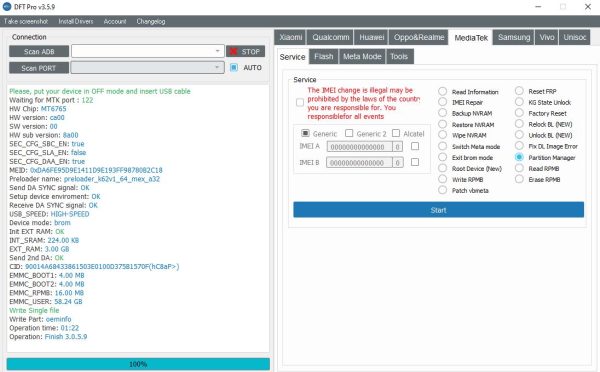Select the Exit brom mode option

(x=442, y=157)
